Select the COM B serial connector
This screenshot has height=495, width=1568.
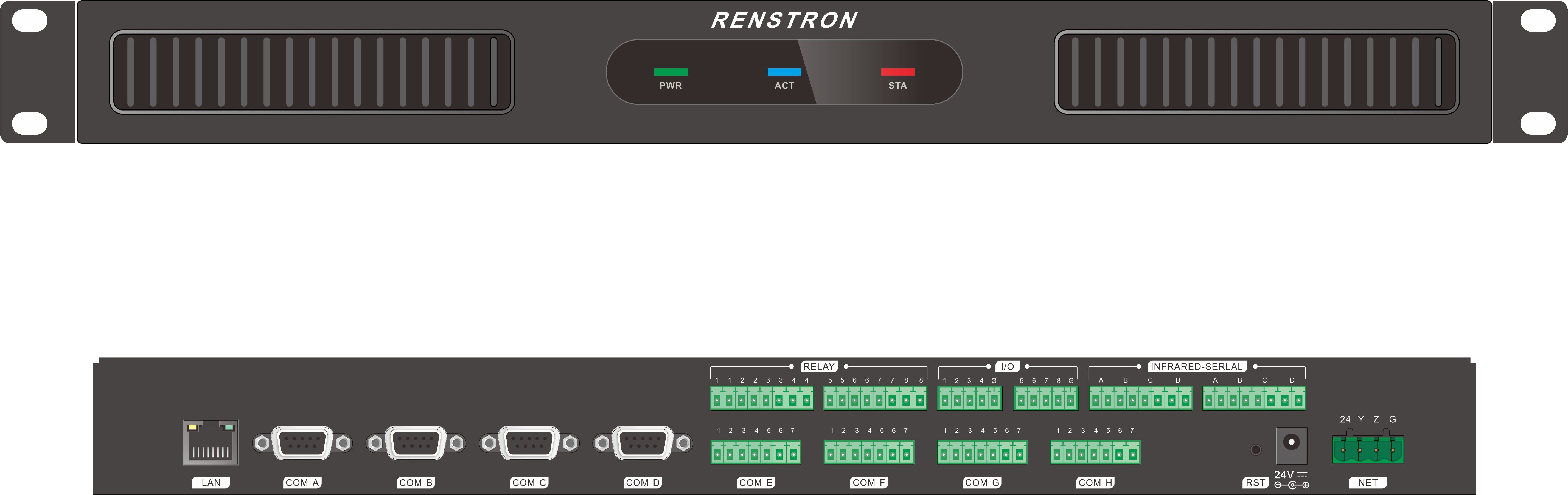click(416, 443)
